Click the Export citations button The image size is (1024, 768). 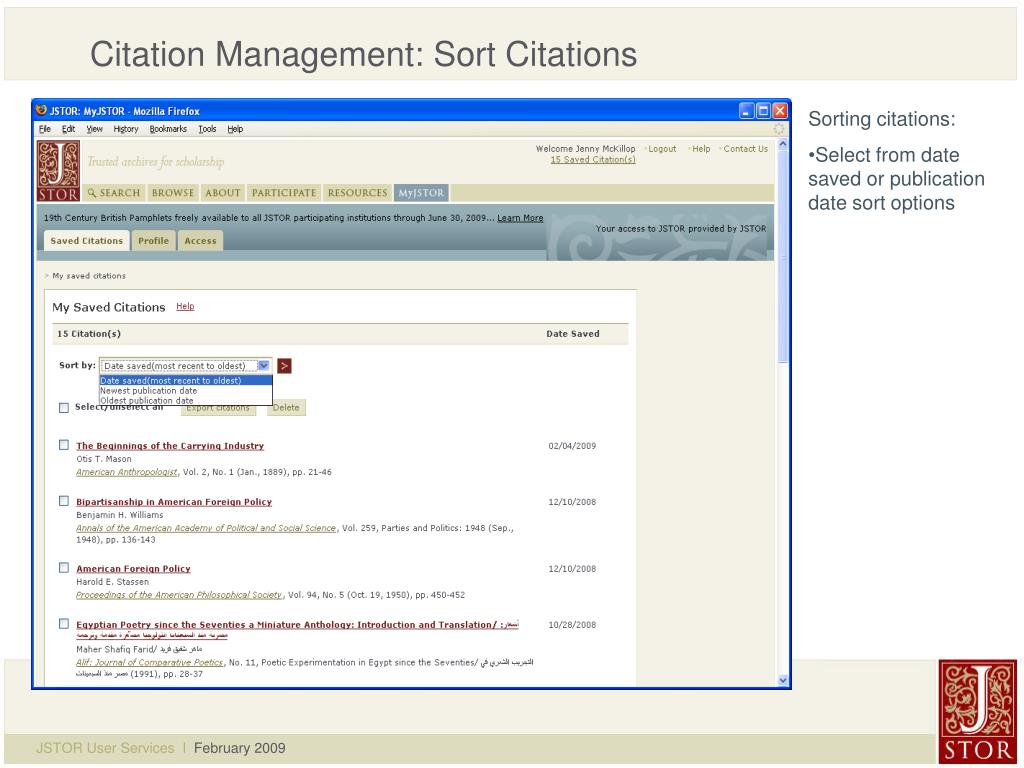pyautogui.click(x=218, y=409)
